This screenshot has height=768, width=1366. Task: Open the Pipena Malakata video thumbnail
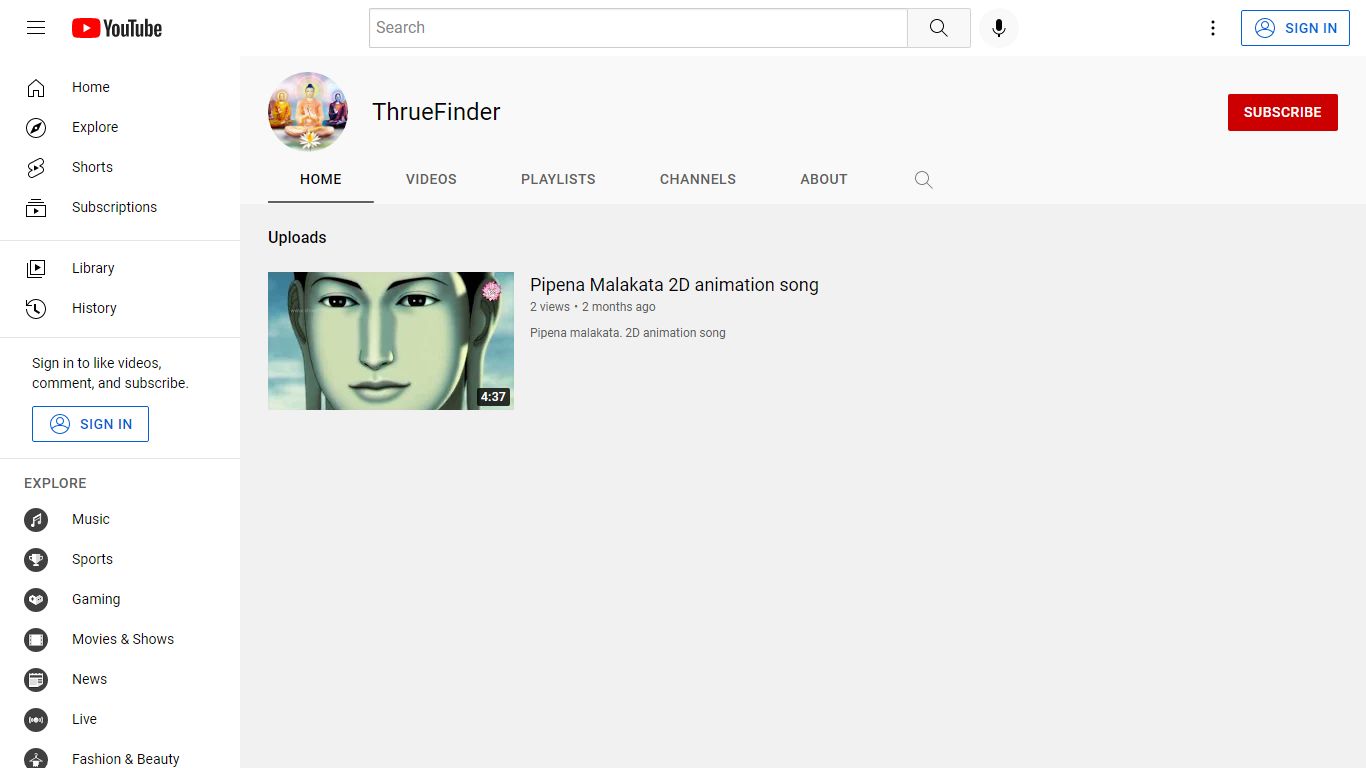pyautogui.click(x=391, y=341)
